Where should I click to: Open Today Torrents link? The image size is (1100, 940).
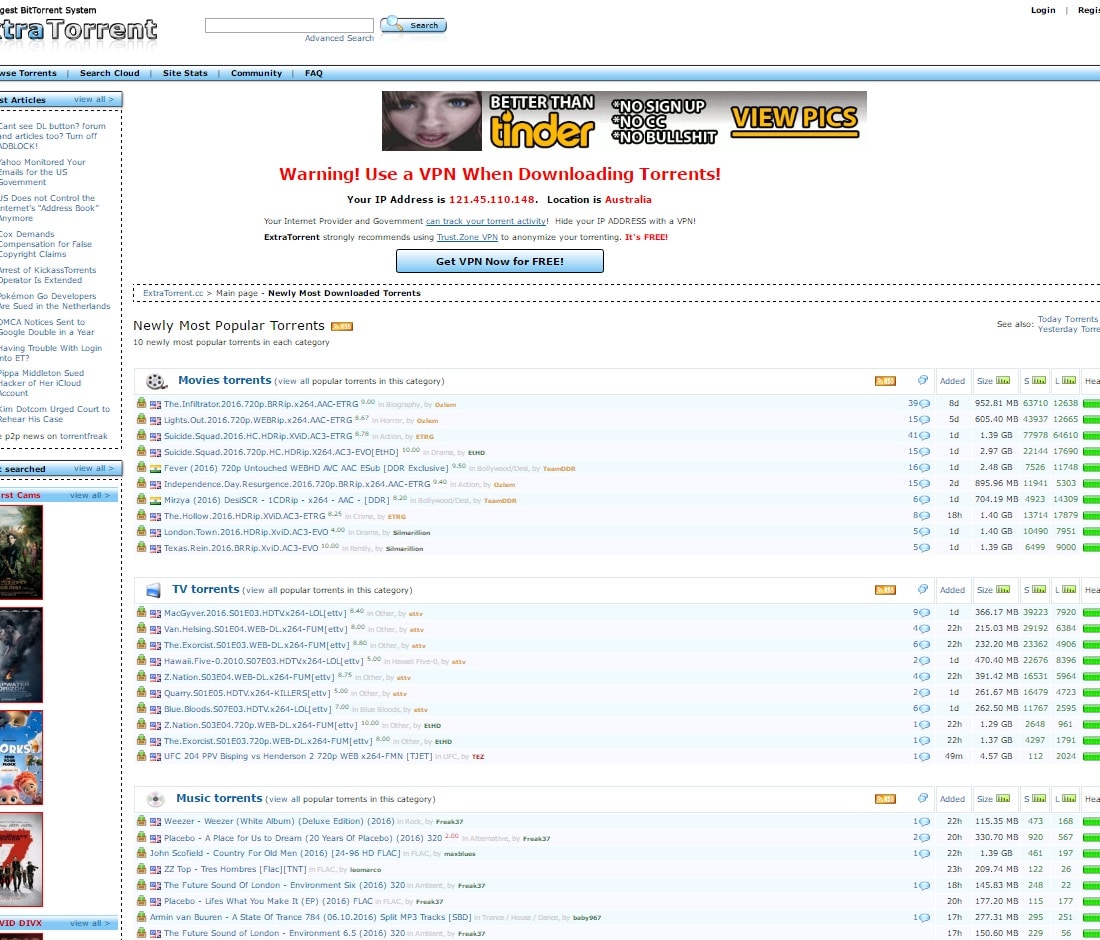coord(1068,319)
